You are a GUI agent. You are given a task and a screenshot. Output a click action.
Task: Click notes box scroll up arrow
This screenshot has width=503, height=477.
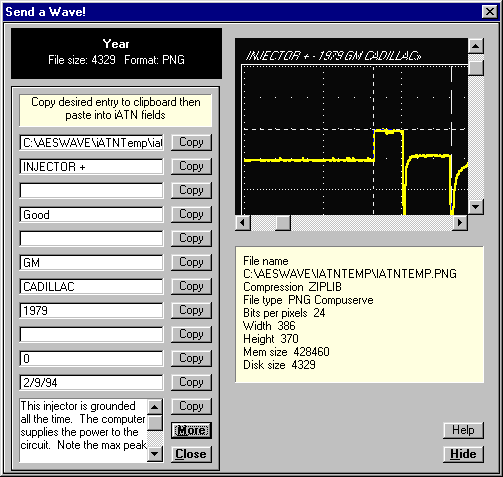(155, 407)
